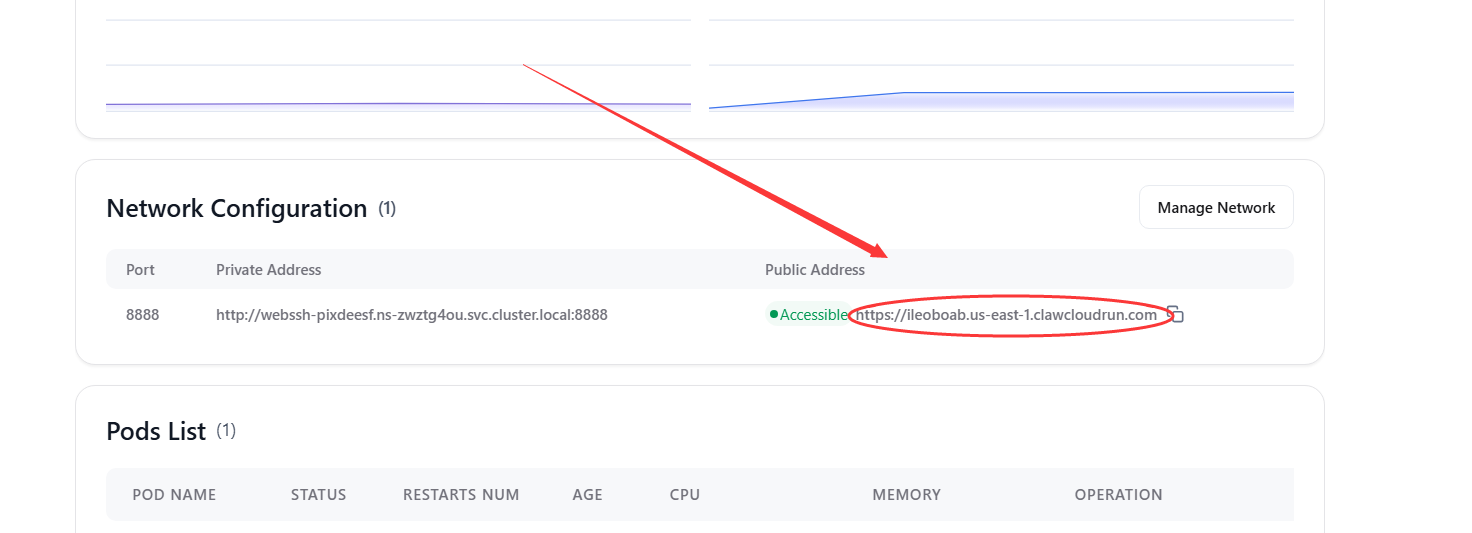The height and width of the screenshot is (533, 1472).
Task: Click the Private Address column header
Action: 269,270
